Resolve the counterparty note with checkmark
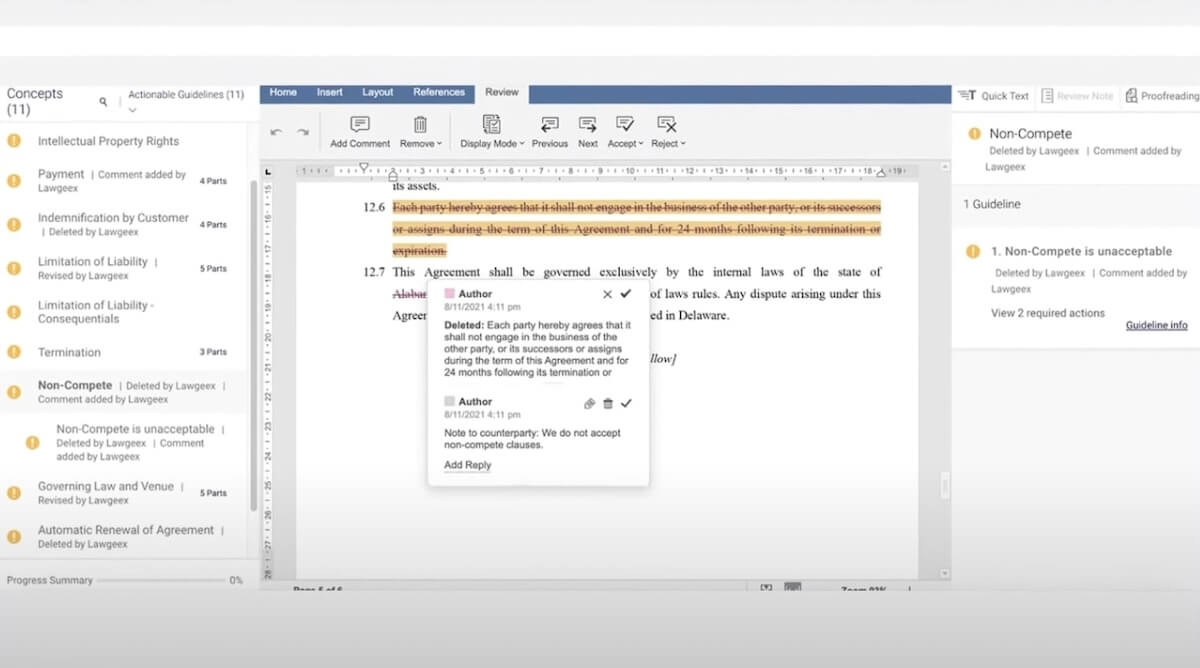This screenshot has width=1200, height=668. click(626, 403)
